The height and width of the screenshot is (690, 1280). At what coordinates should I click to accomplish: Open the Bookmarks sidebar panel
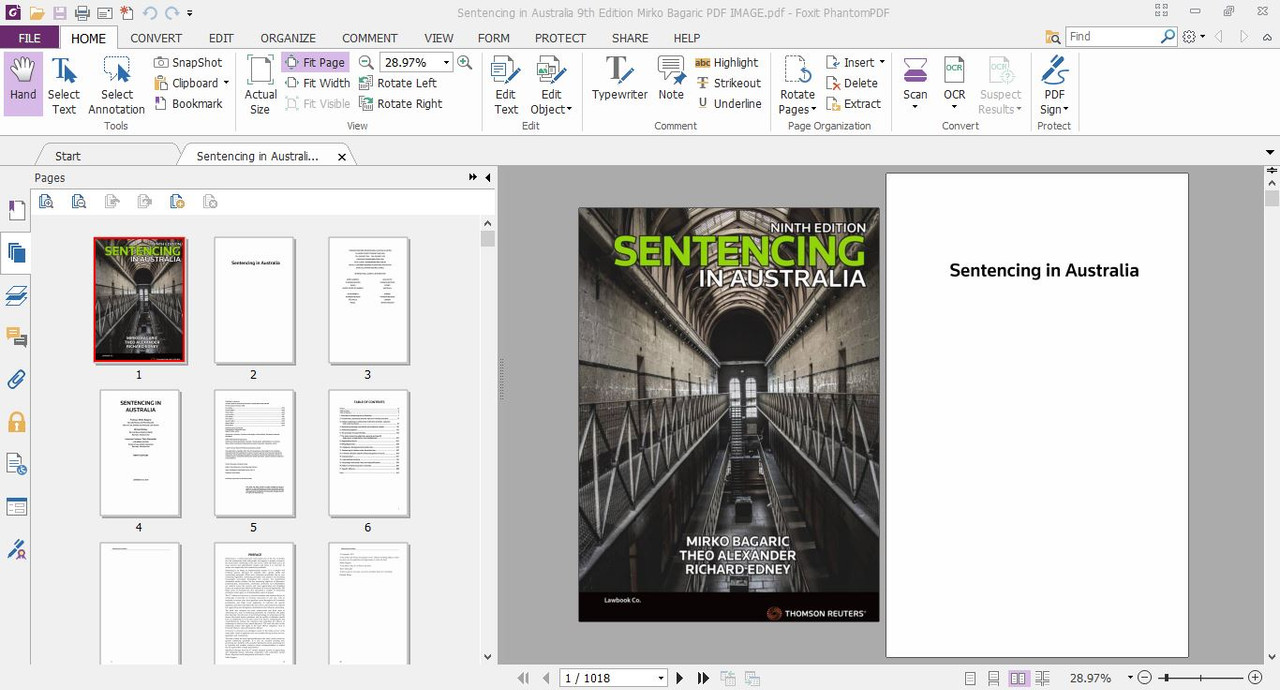[16, 210]
